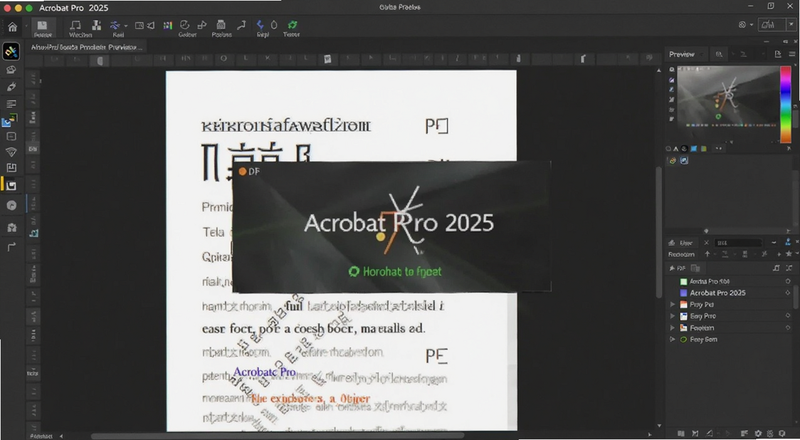Viewport: 800px width, 440px height.
Task: Click the scroll-down arrow beside the document
Action: pyautogui.click(x=659, y=426)
